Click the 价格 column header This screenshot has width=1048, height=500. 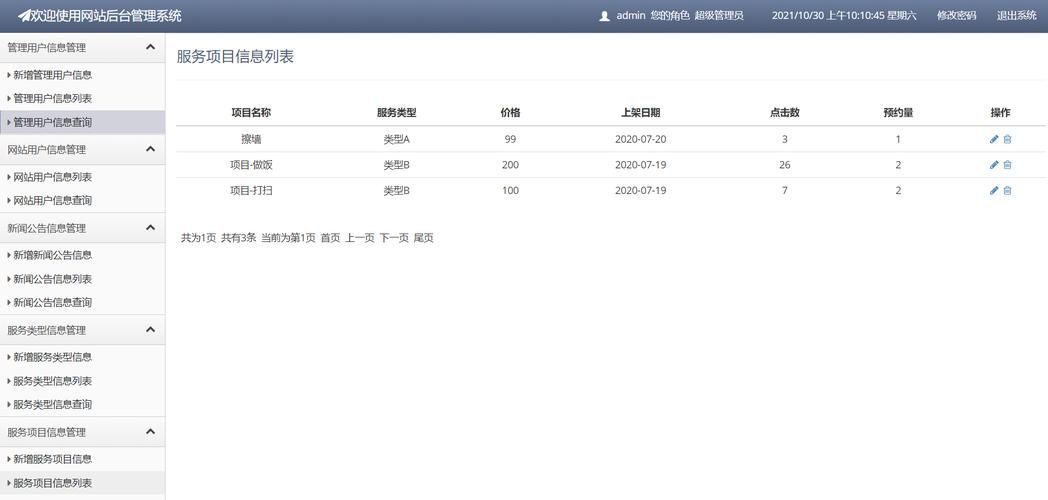pos(510,113)
